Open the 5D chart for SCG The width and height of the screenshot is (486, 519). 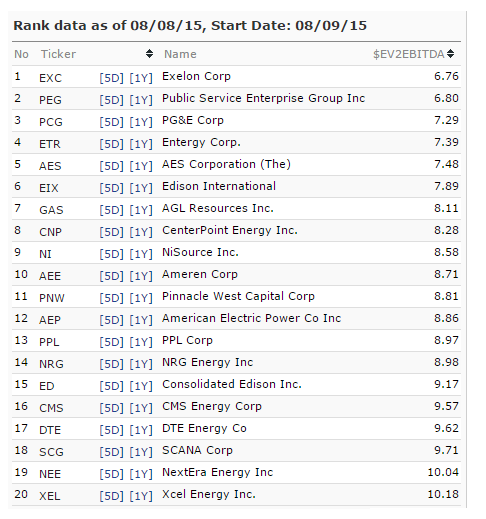tap(111, 452)
